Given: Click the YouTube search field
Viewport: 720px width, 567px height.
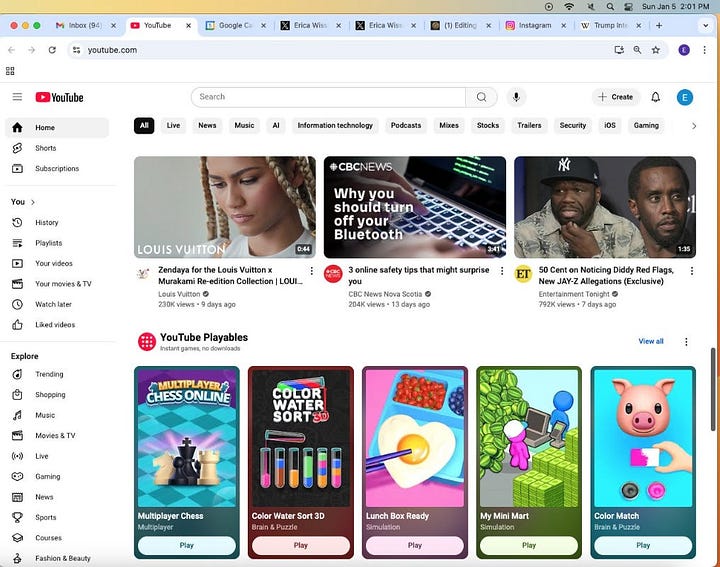Looking at the screenshot, I should [328, 97].
